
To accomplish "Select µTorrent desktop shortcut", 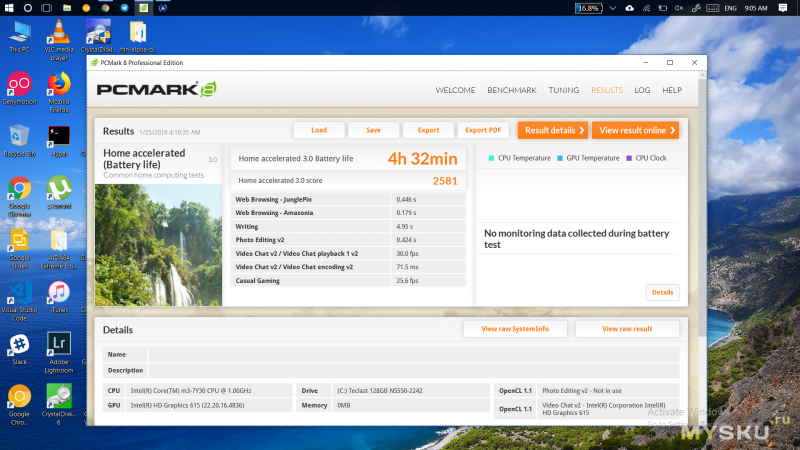I will [59, 193].
